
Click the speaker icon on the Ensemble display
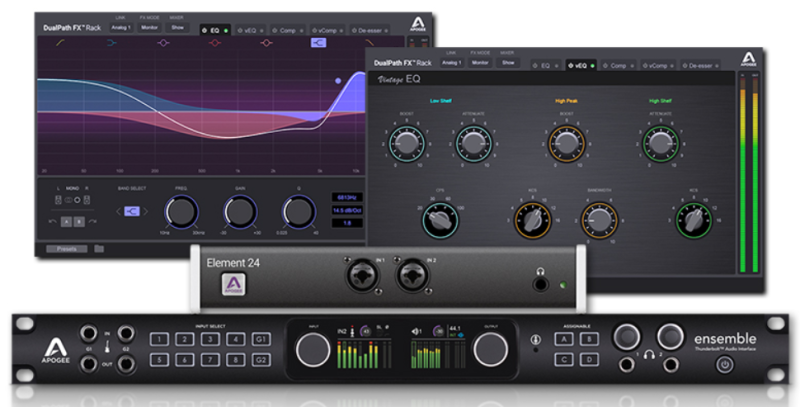coord(416,332)
